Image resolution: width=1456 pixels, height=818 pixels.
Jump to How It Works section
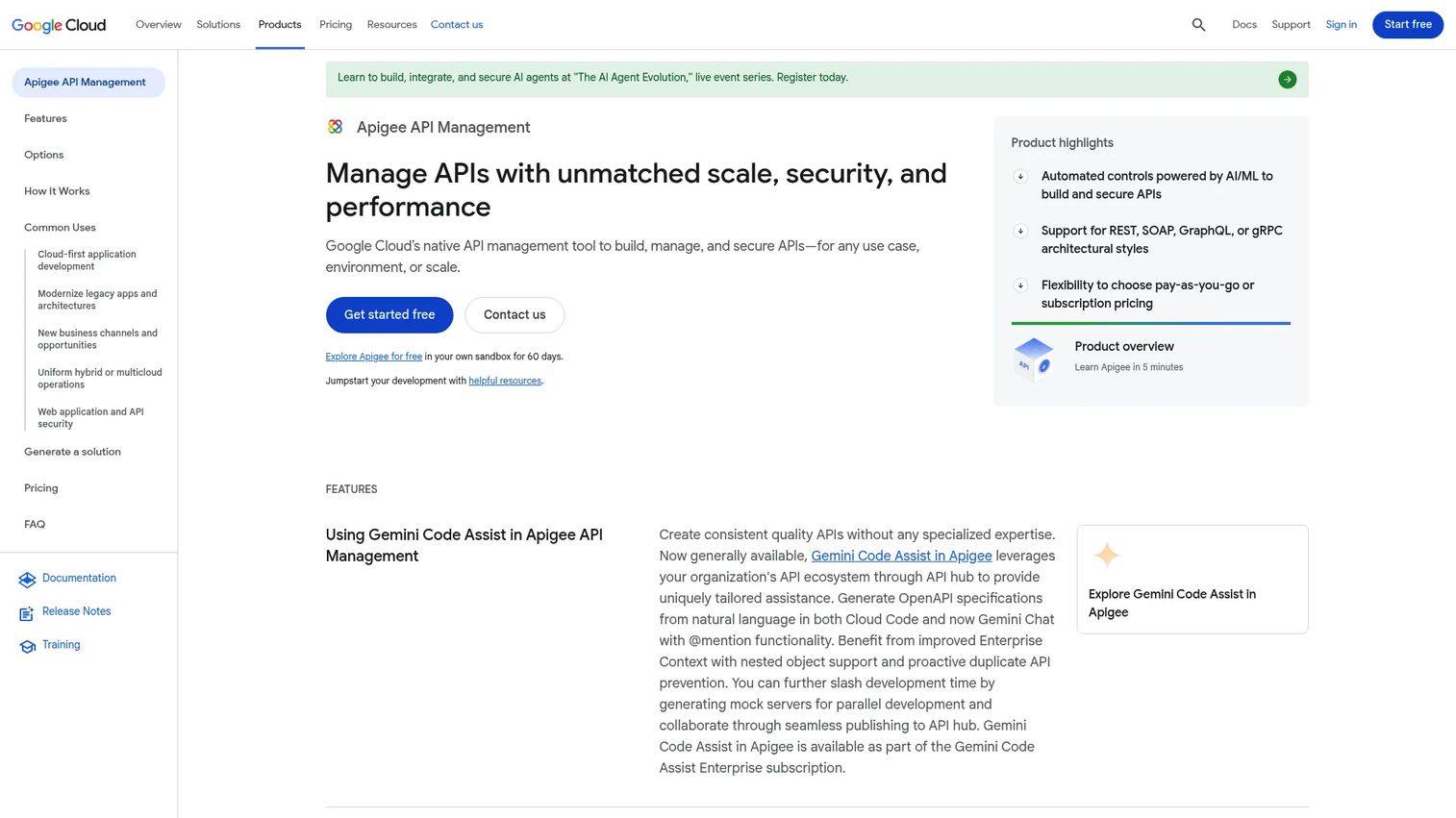(57, 192)
